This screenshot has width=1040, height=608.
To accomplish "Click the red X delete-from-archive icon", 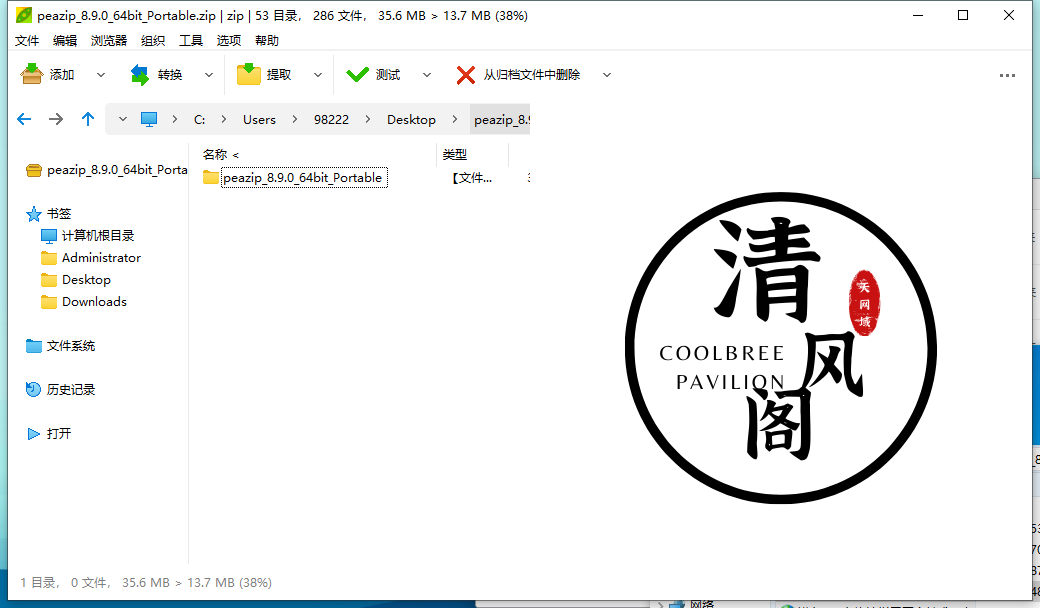I will coord(466,75).
